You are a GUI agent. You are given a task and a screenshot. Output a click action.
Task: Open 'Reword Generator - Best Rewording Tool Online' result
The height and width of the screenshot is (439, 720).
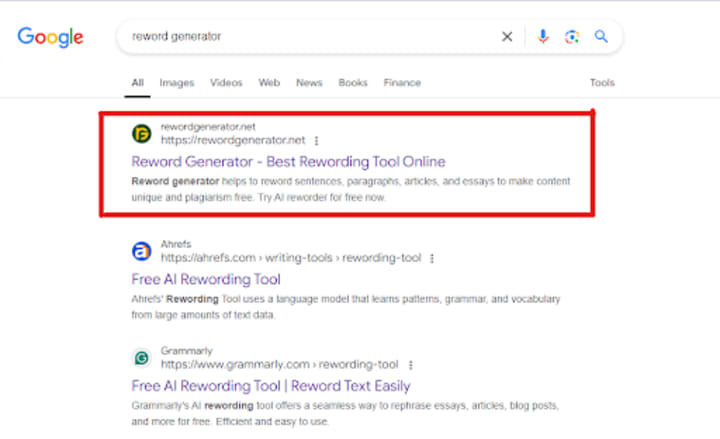pos(288,162)
